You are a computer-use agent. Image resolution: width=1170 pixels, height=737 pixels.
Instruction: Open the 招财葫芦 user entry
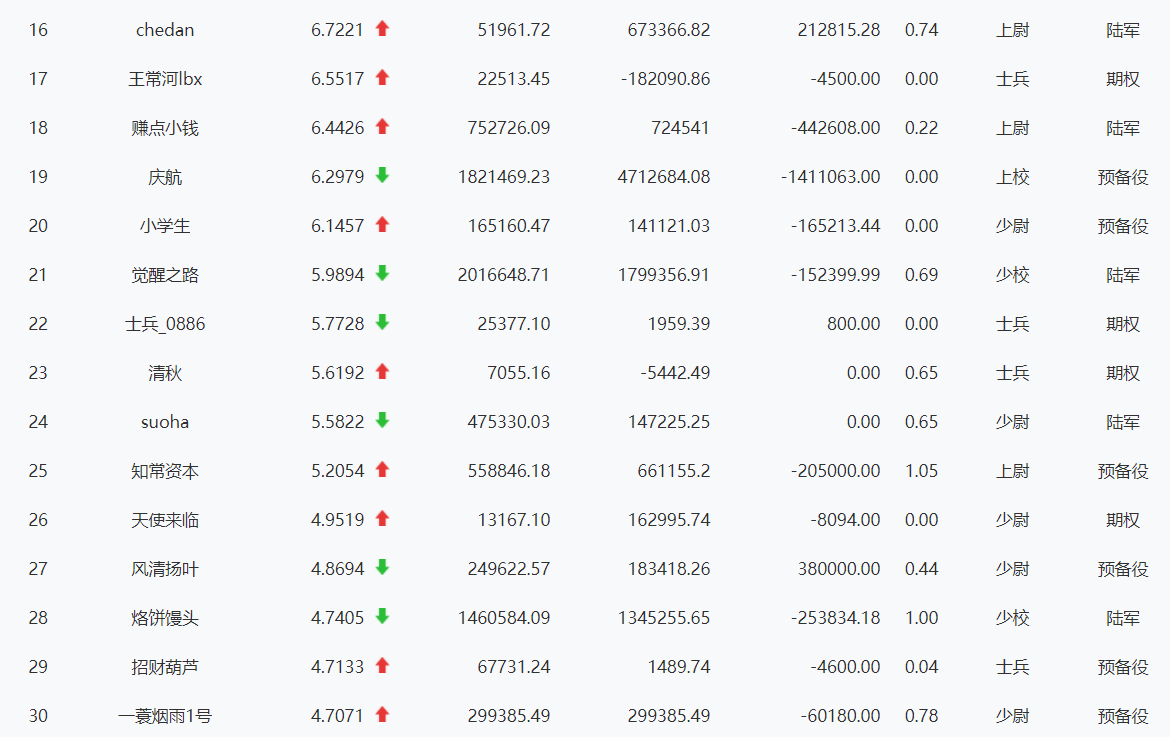[x=165, y=667]
